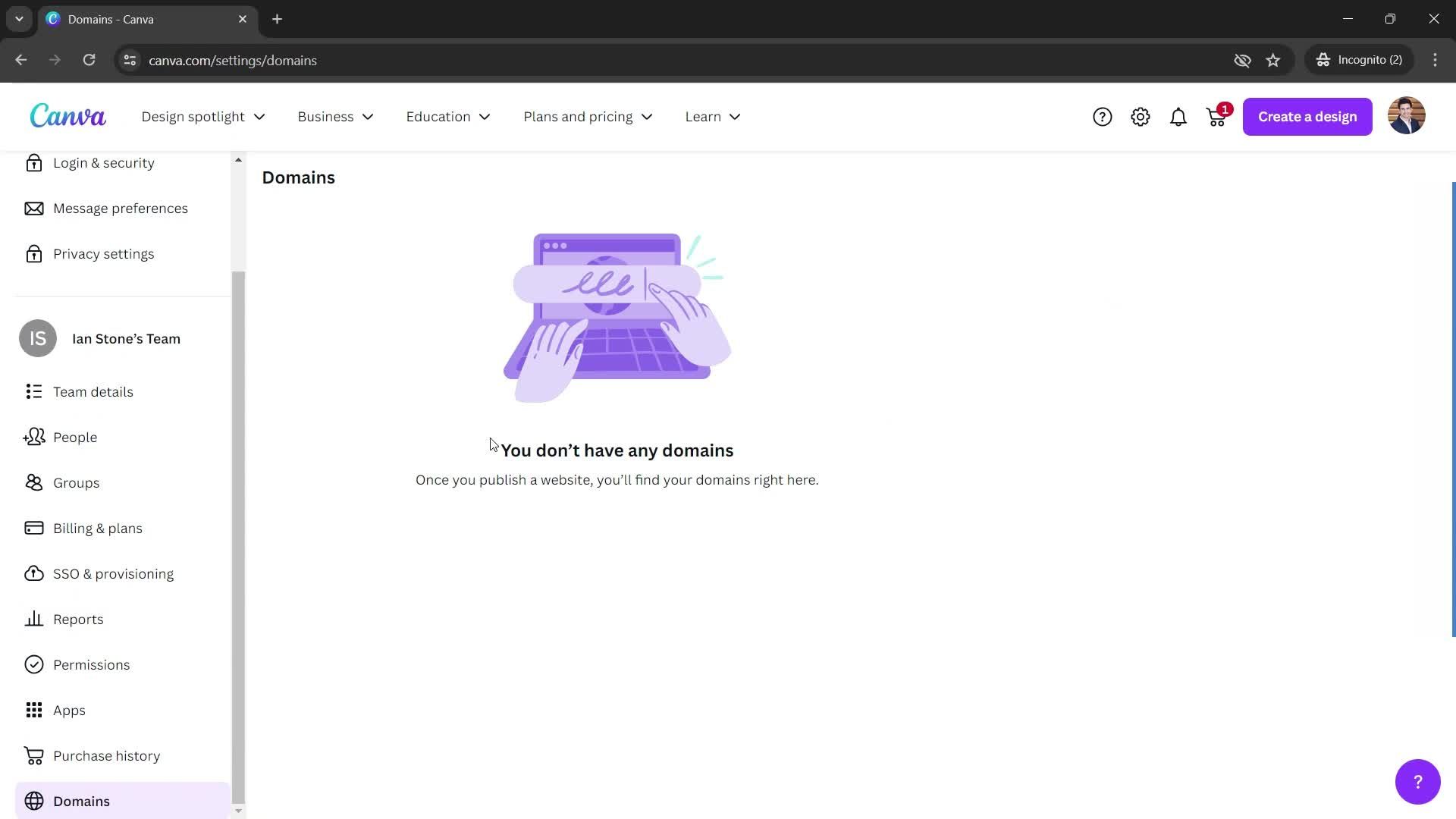Screen dimensions: 1456x819
Task: Select People management section
Action: [x=74, y=436]
